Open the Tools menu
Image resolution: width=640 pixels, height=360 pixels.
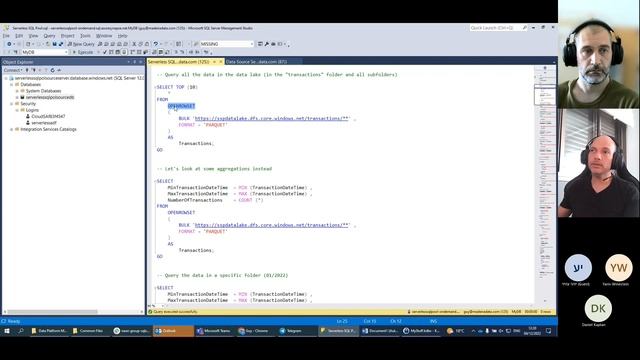point(85,36)
